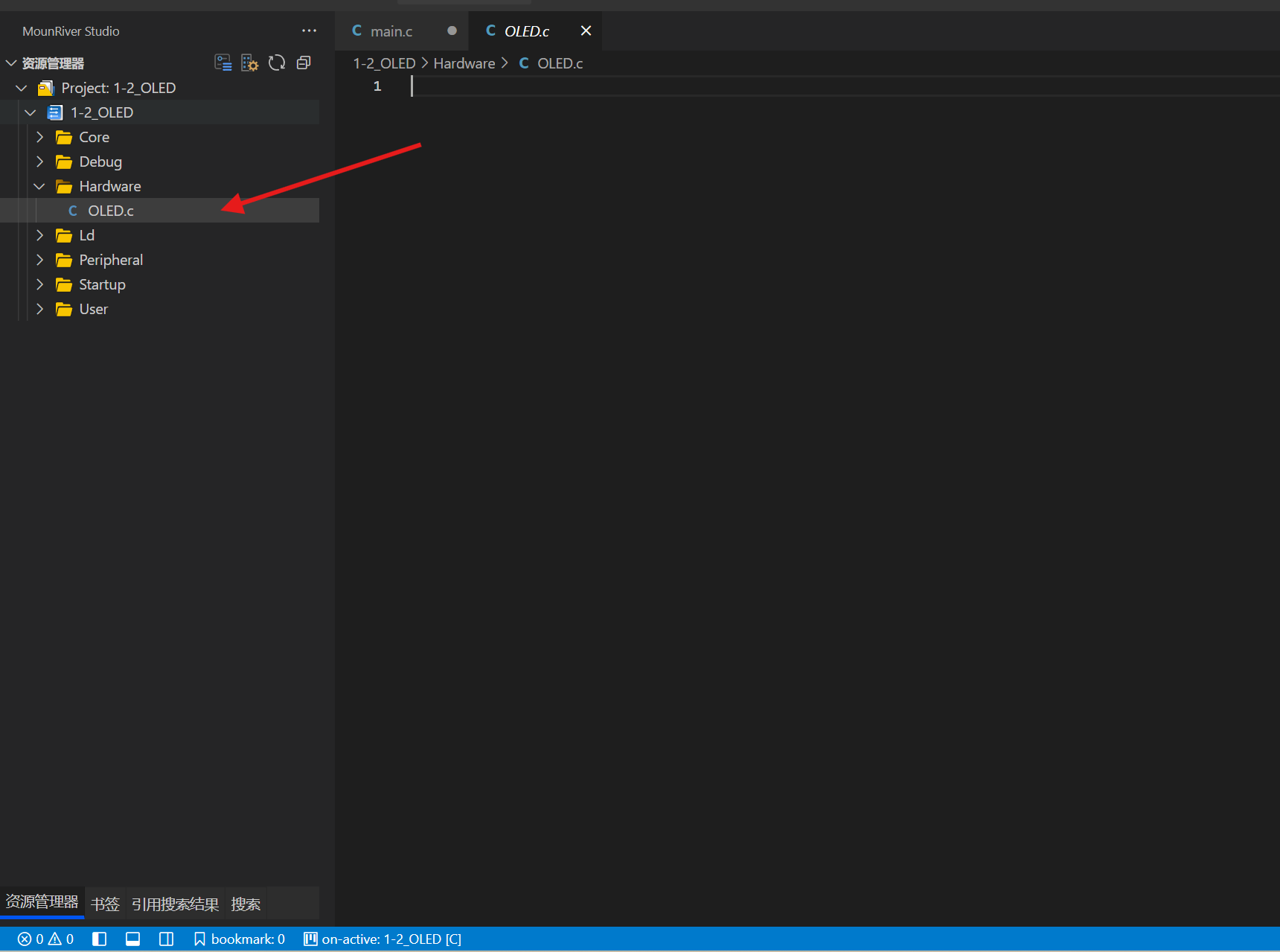
Task: Open warnings count in status bar
Action: click(61, 939)
